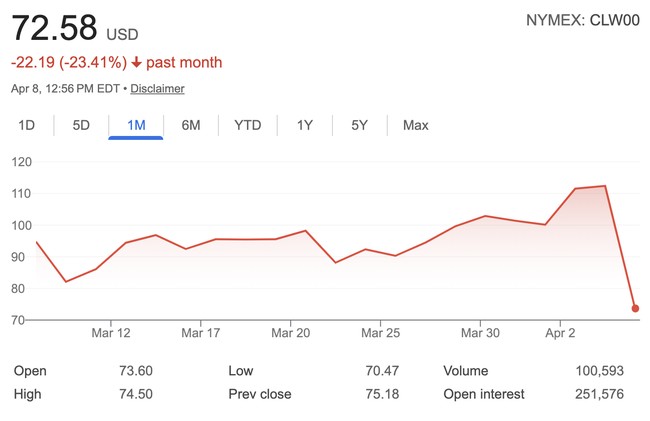This screenshot has height=421, width=650.
Task: Select the active 1M tab
Action: (x=136, y=125)
